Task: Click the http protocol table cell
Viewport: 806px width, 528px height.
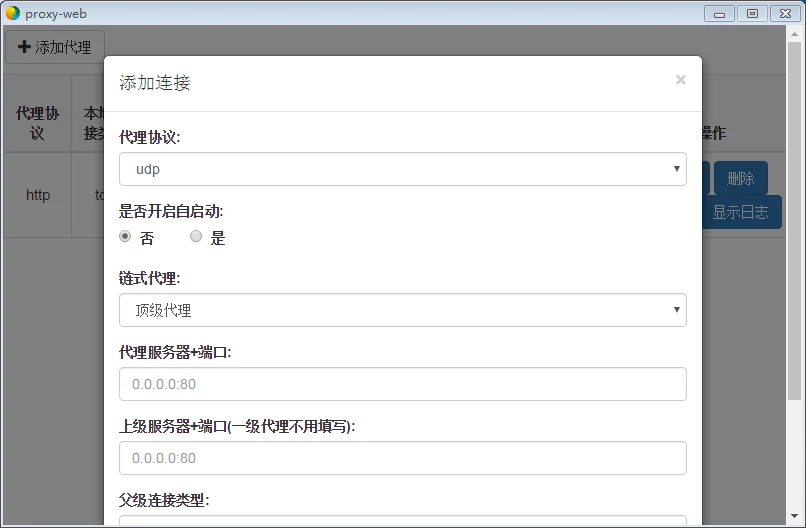Action: (x=38, y=195)
